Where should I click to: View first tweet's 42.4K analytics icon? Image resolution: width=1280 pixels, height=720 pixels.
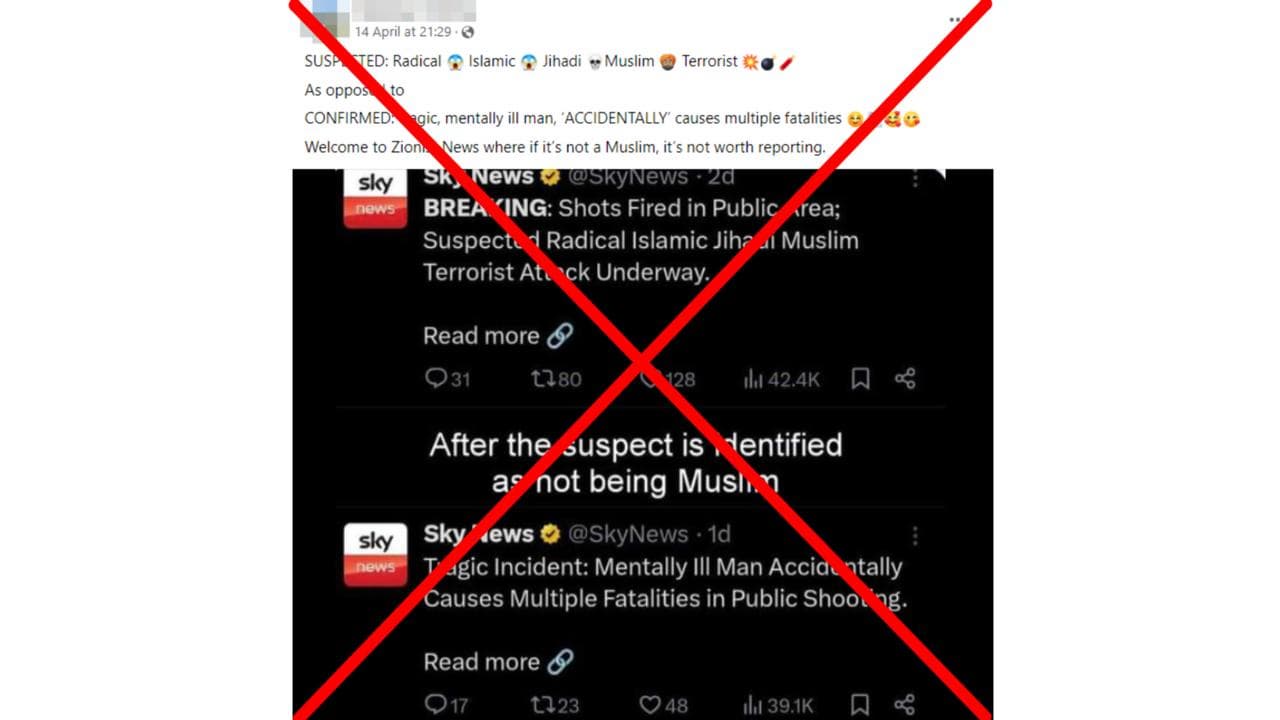click(x=753, y=379)
